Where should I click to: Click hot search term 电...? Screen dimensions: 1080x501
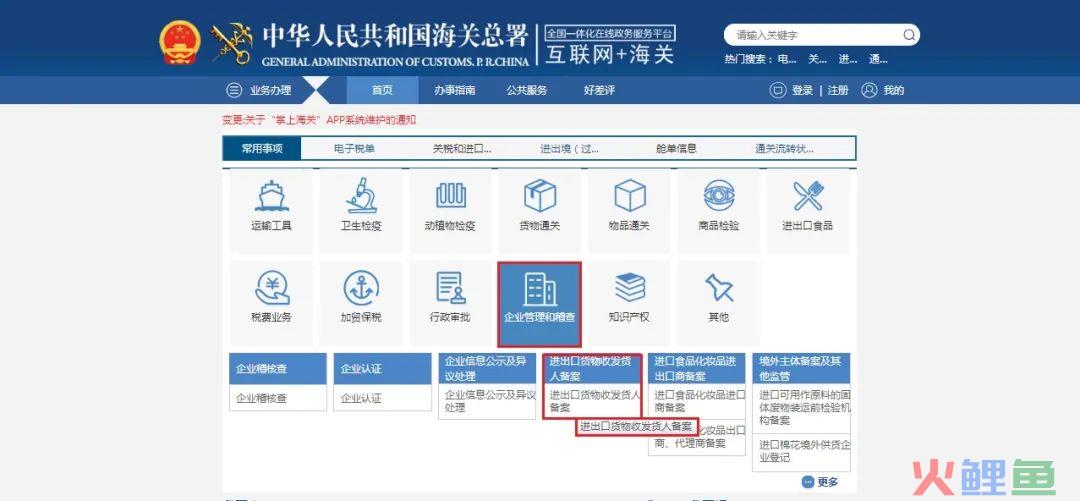point(787,59)
